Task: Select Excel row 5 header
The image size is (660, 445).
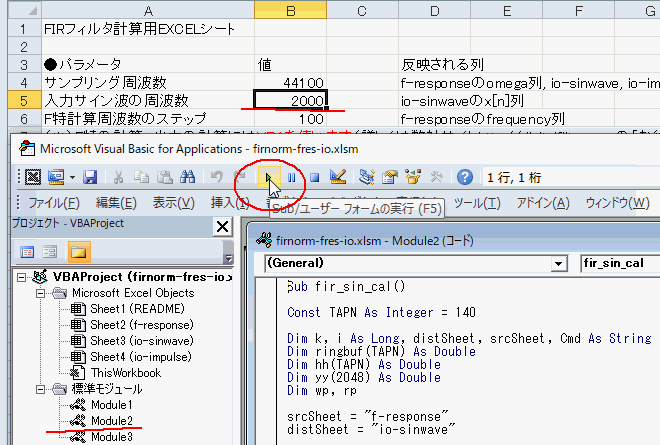Action: tap(24, 101)
